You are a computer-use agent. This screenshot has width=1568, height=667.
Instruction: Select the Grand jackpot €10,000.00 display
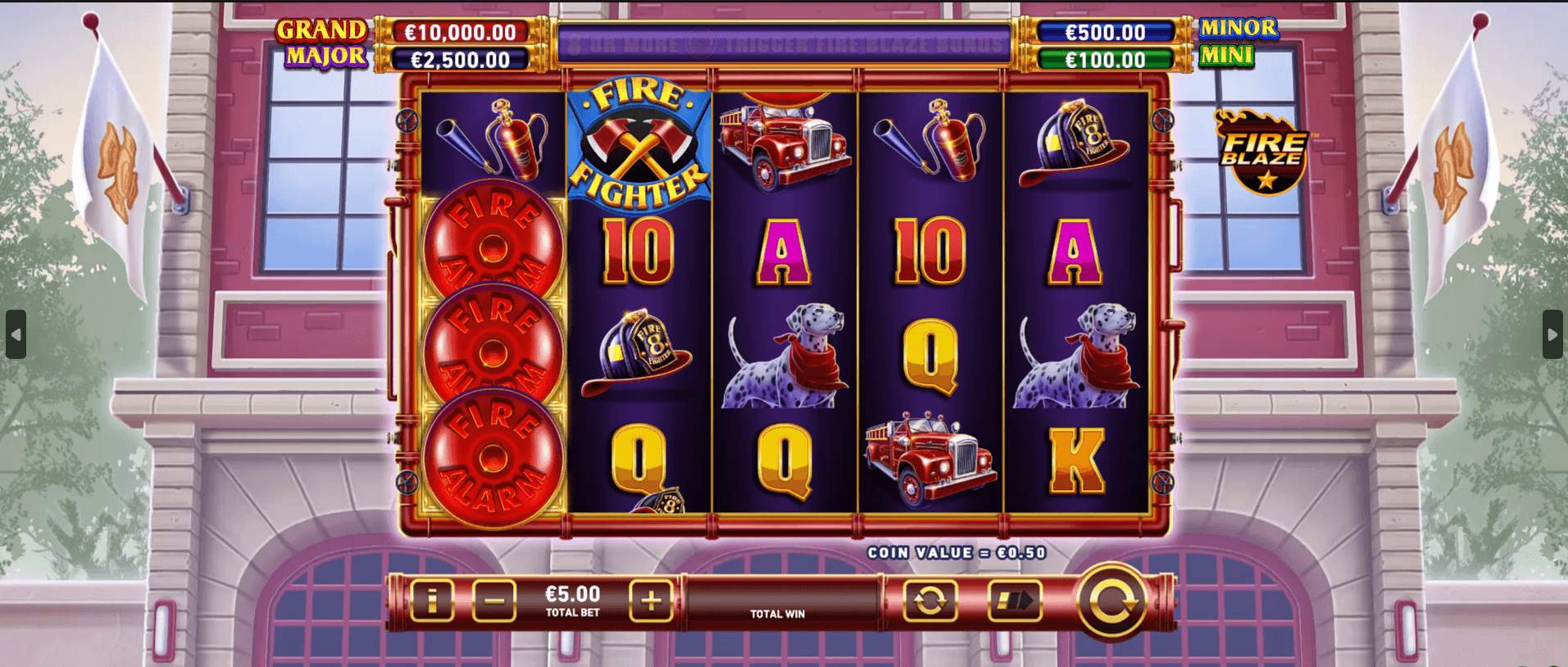pos(460,32)
